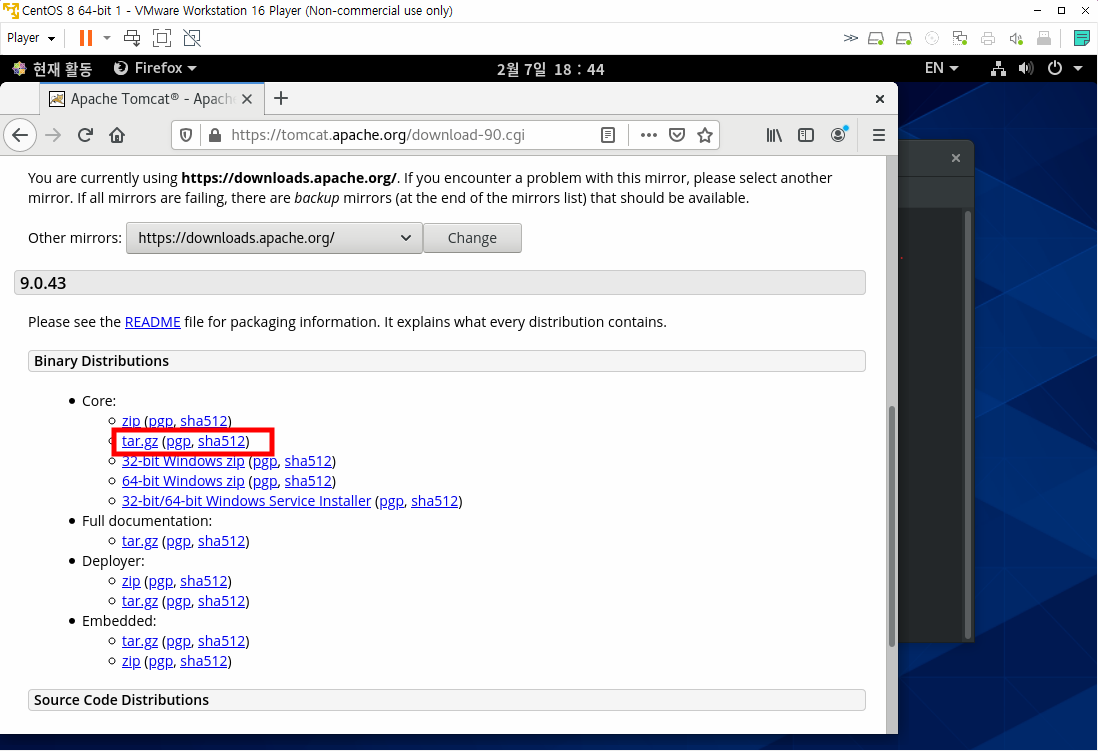Open the Other mirrors dropdown
Image resolution: width=1098 pixels, height=751 pixels.
pyautogui.click(x=274, y=238)
